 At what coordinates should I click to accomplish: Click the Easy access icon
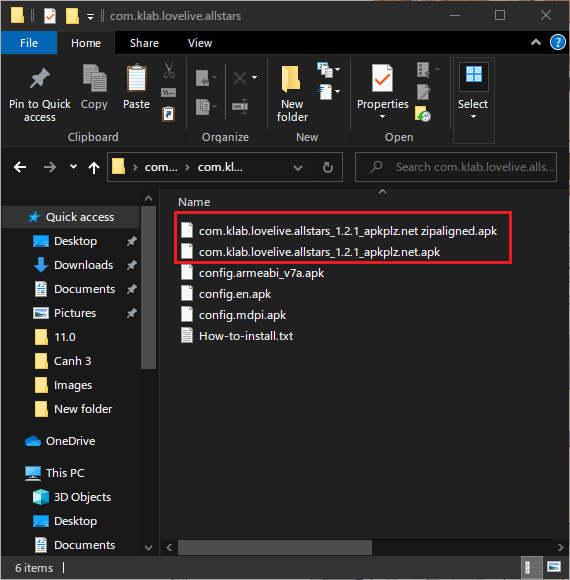pyautogui.click(x=325, y=92)
